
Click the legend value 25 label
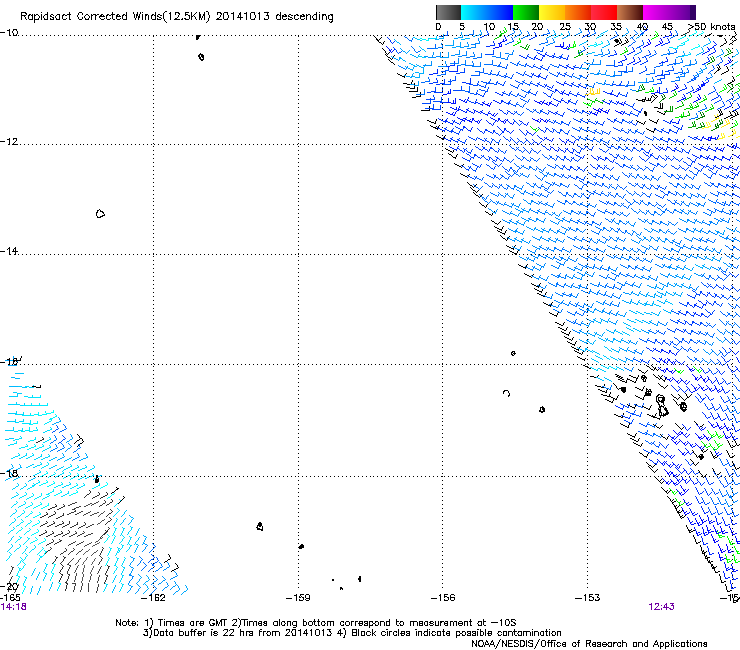click(x=565, y=27)
